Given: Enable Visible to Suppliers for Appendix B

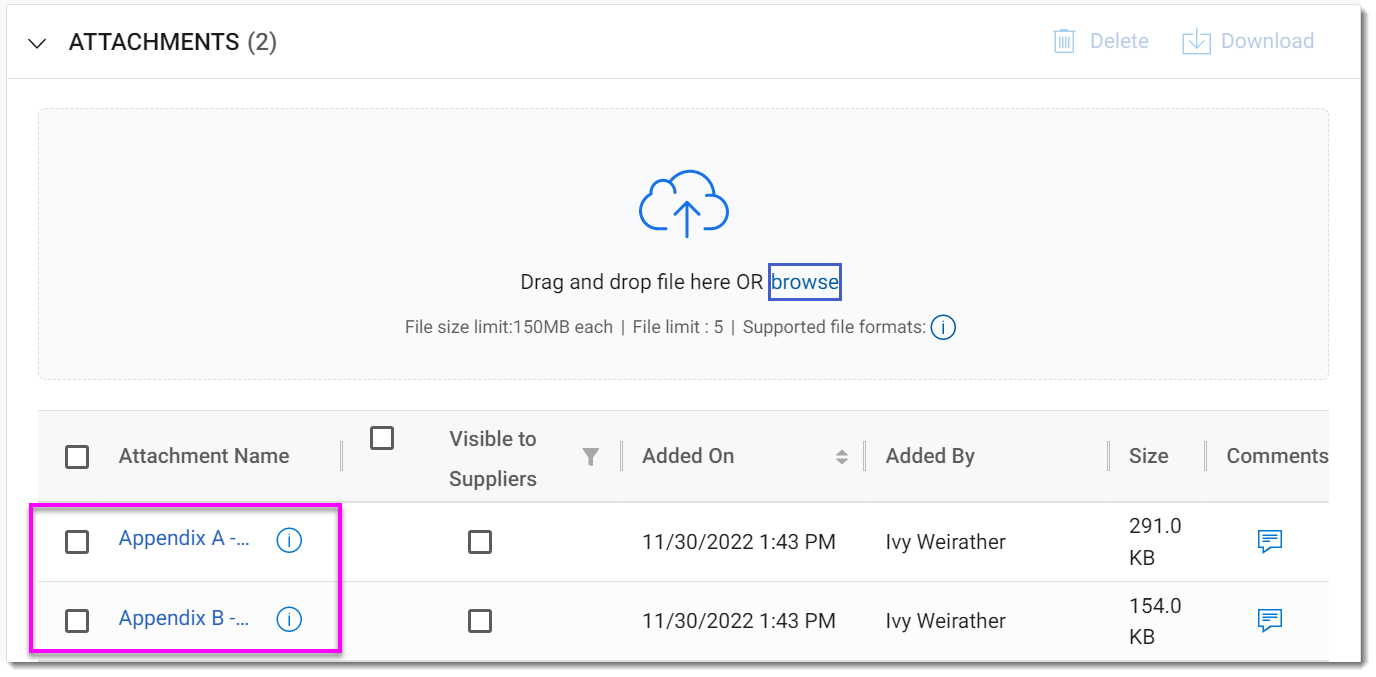Looking at the screenshot, I should click(x=480, y=621).
